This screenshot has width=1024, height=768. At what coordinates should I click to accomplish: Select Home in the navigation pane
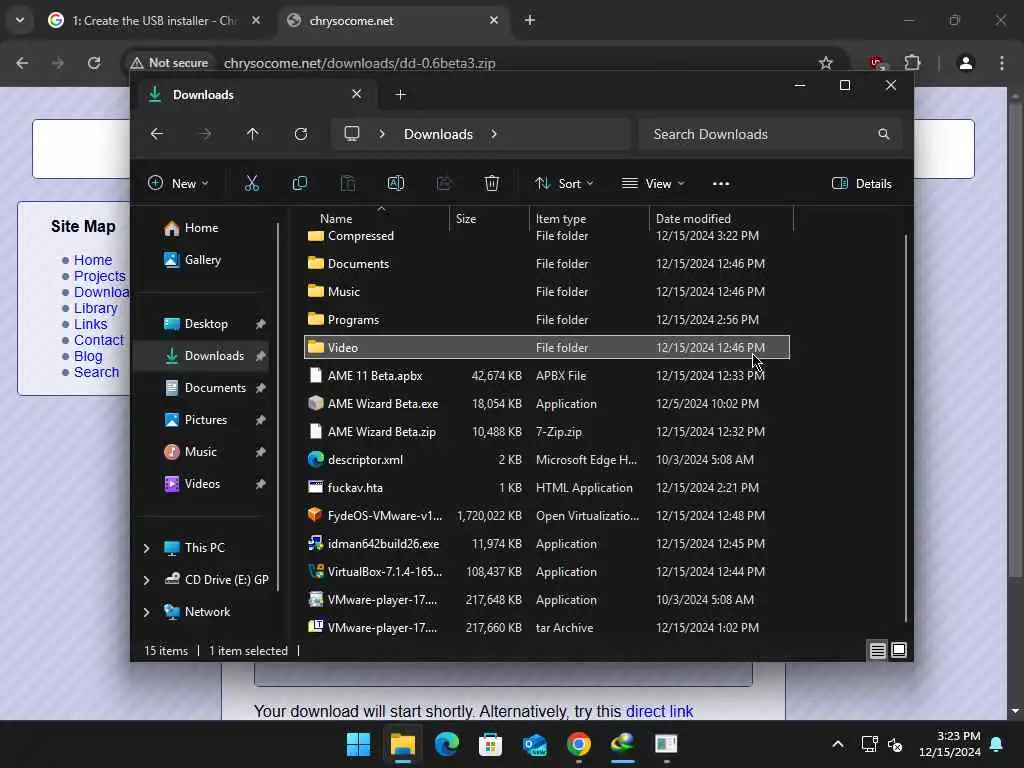[x=201, y=228]
